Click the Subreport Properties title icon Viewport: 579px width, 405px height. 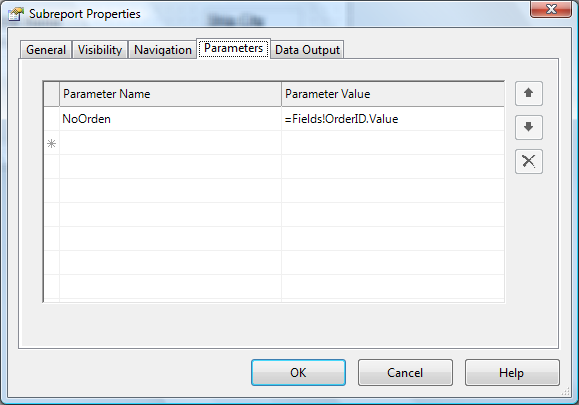(16, 14)
